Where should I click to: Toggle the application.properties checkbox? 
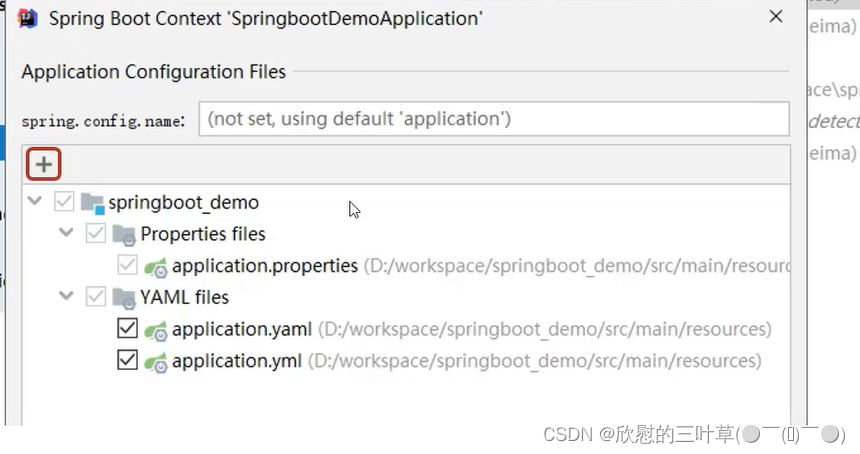(127, 265)
